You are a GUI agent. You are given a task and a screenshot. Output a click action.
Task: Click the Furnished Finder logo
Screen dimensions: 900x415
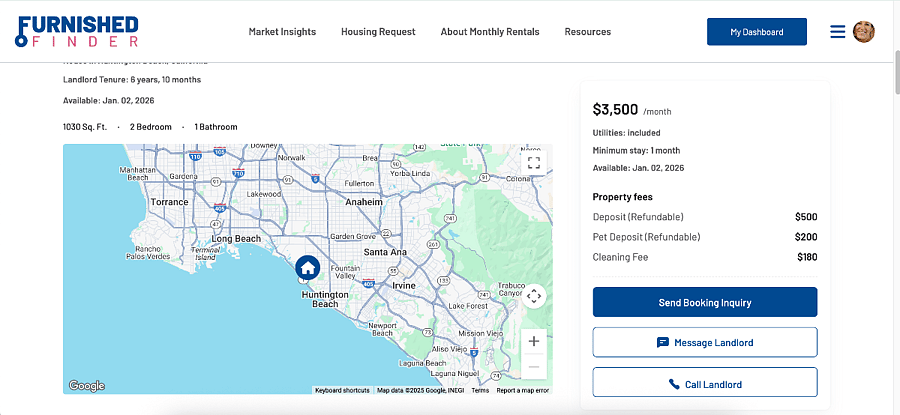76,32
